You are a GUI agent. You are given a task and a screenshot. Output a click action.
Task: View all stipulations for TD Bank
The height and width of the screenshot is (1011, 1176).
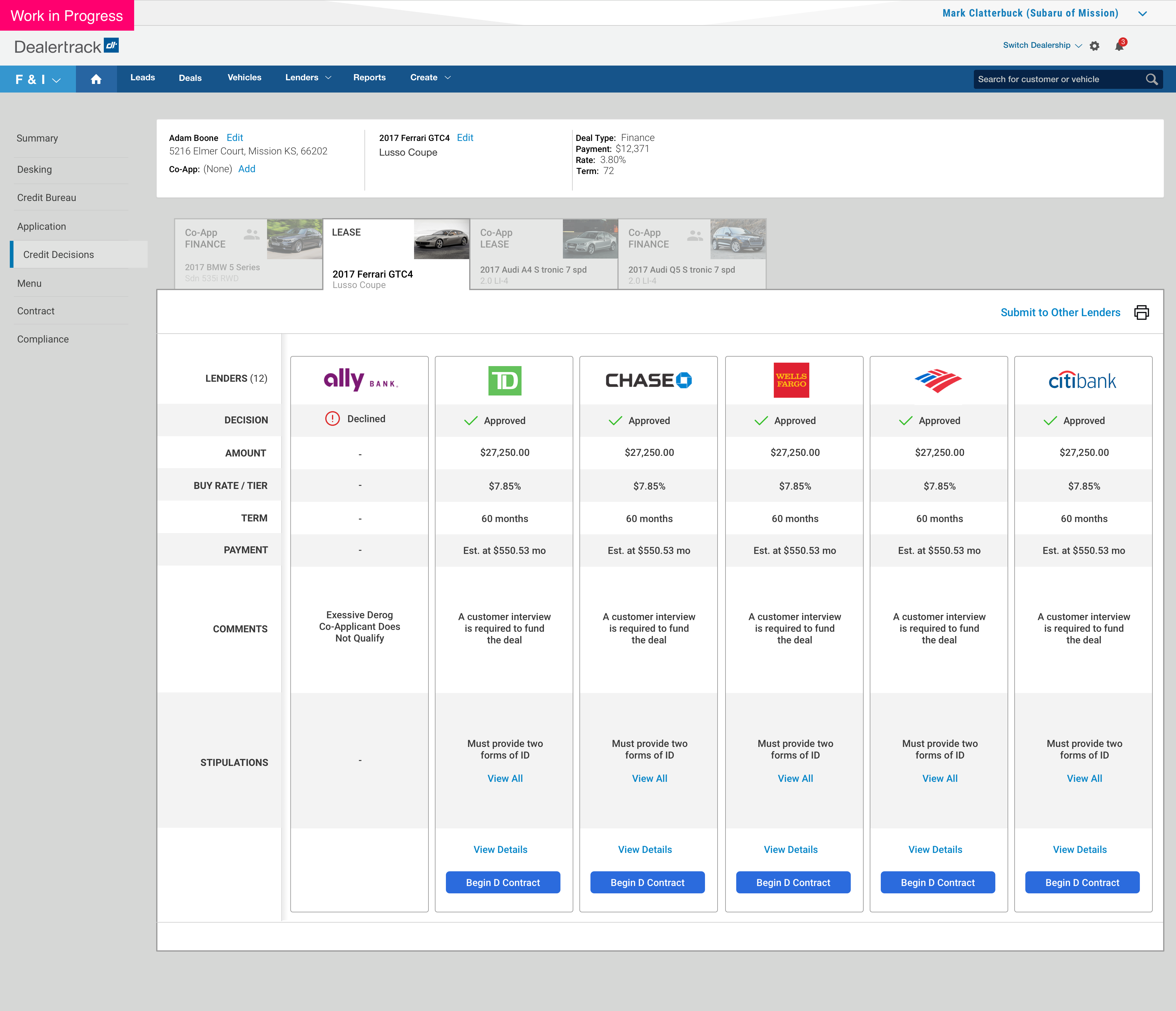coord(505,779)
